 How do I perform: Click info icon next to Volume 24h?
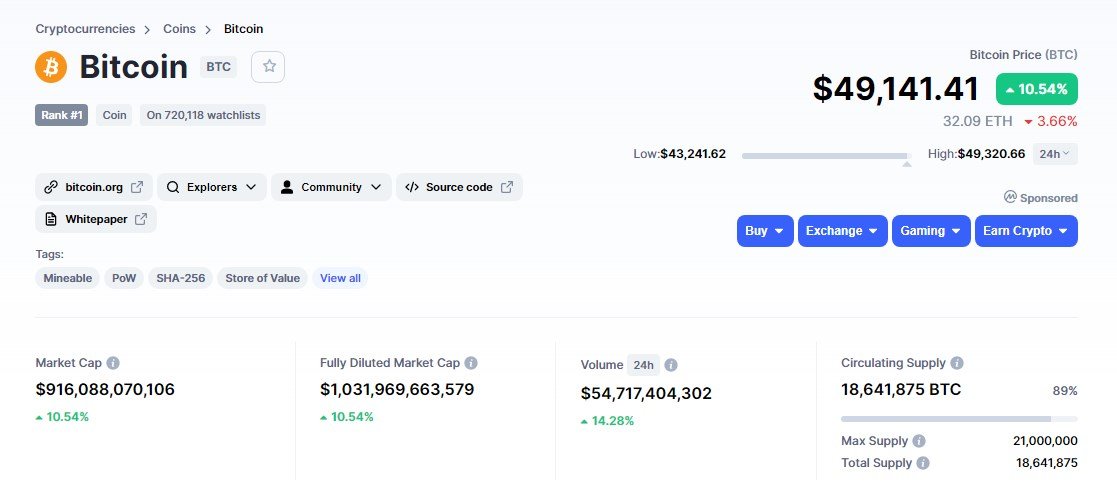coord(671,365)
